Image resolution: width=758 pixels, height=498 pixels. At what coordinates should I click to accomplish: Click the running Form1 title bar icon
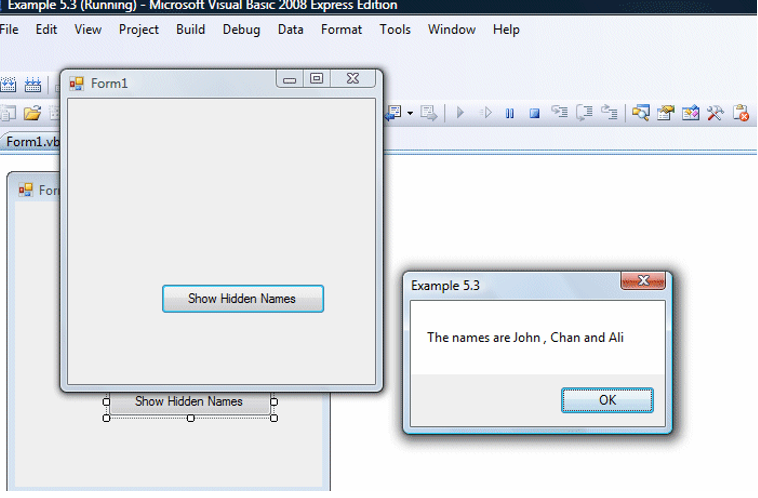[x=76, y=84]
